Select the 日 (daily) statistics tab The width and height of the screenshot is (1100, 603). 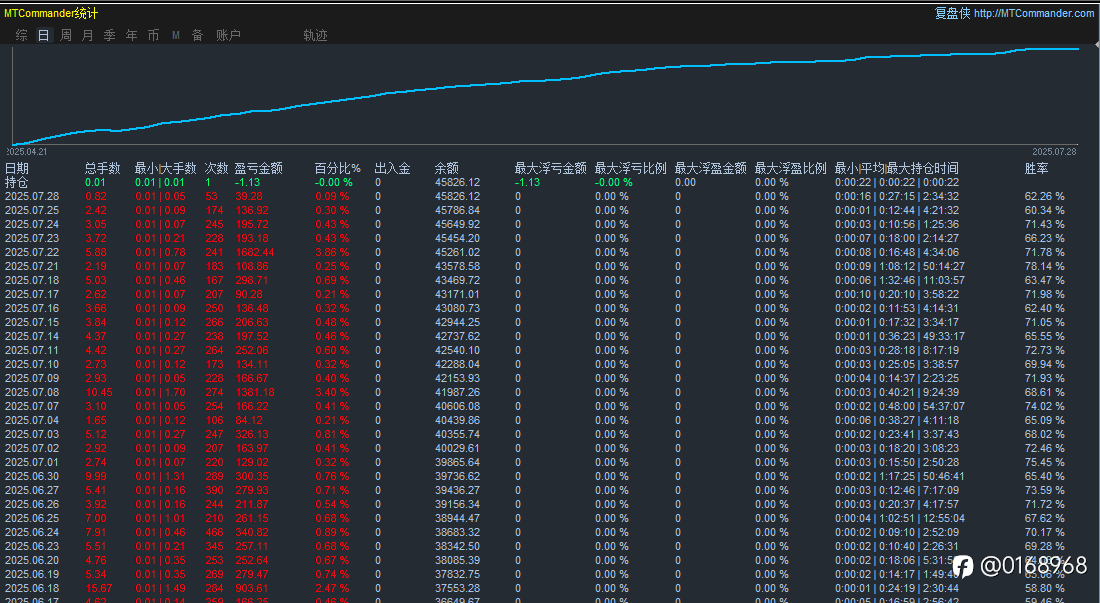click(x=43, y=35)
